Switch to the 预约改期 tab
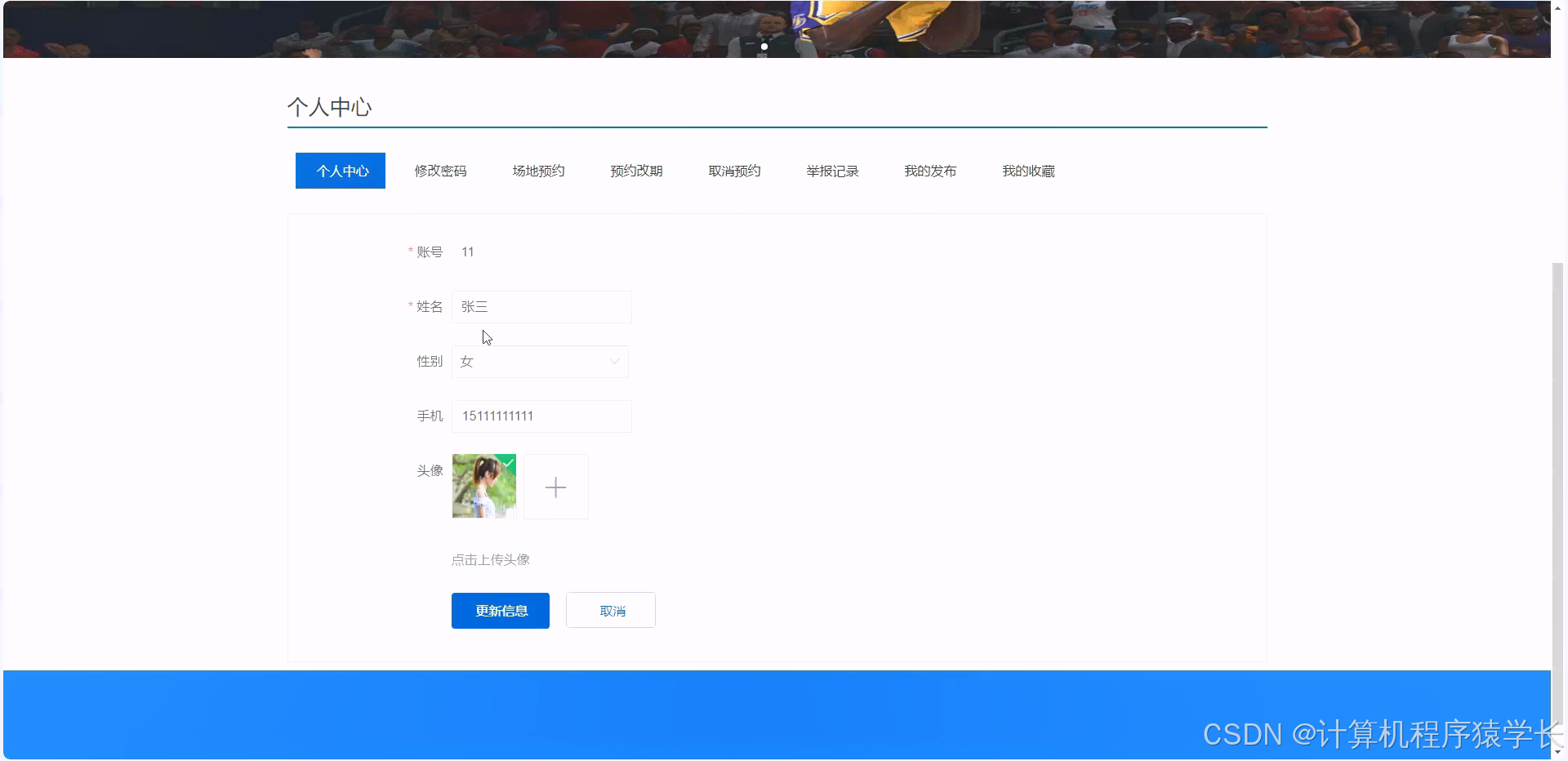Viewport: 1568px width, 761px height. pyautogui.click(x=636, y=171)
